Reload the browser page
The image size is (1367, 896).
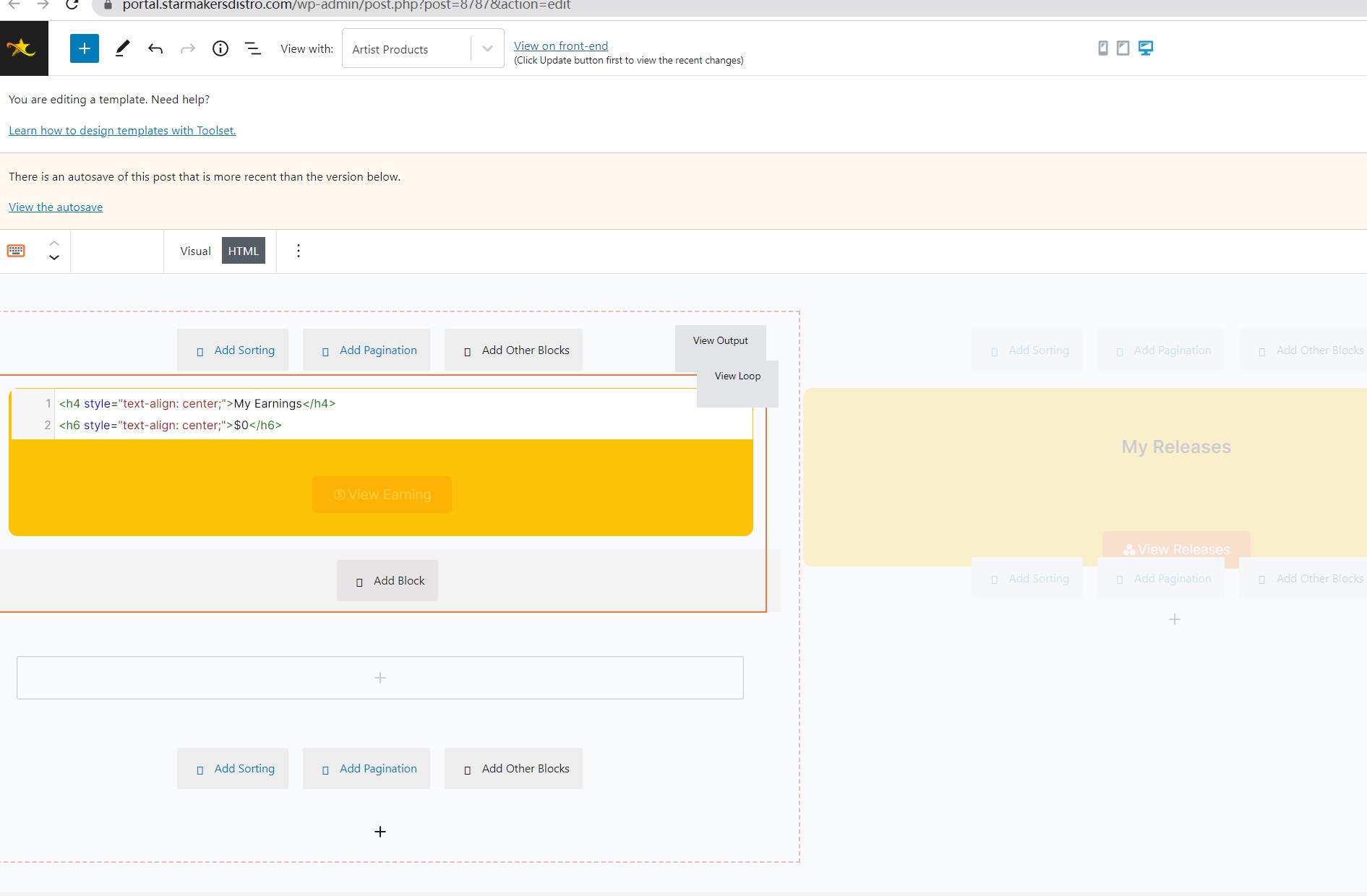72,4
